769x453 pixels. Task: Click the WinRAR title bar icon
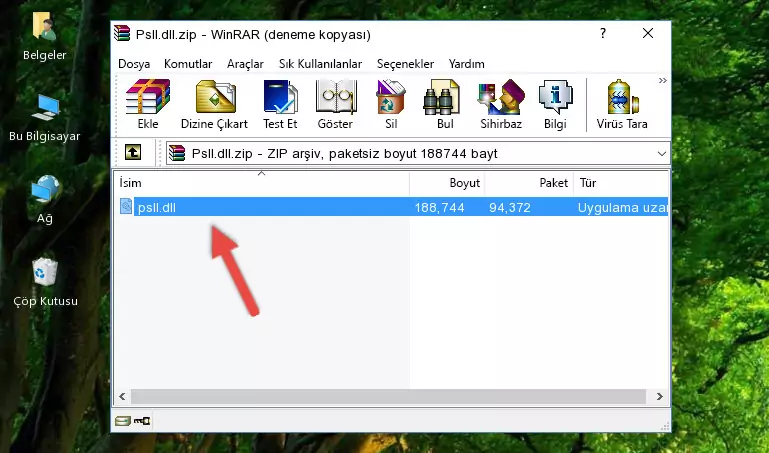pos(122,33)
